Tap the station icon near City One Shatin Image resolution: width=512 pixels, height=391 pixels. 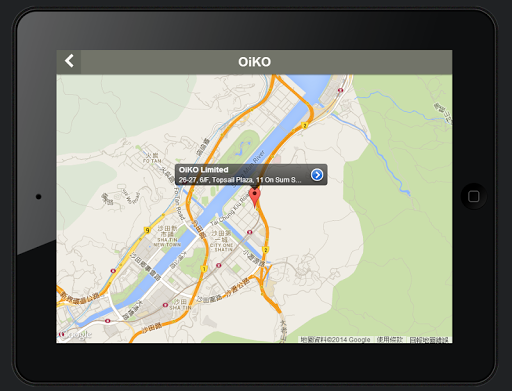click(250, 232)
